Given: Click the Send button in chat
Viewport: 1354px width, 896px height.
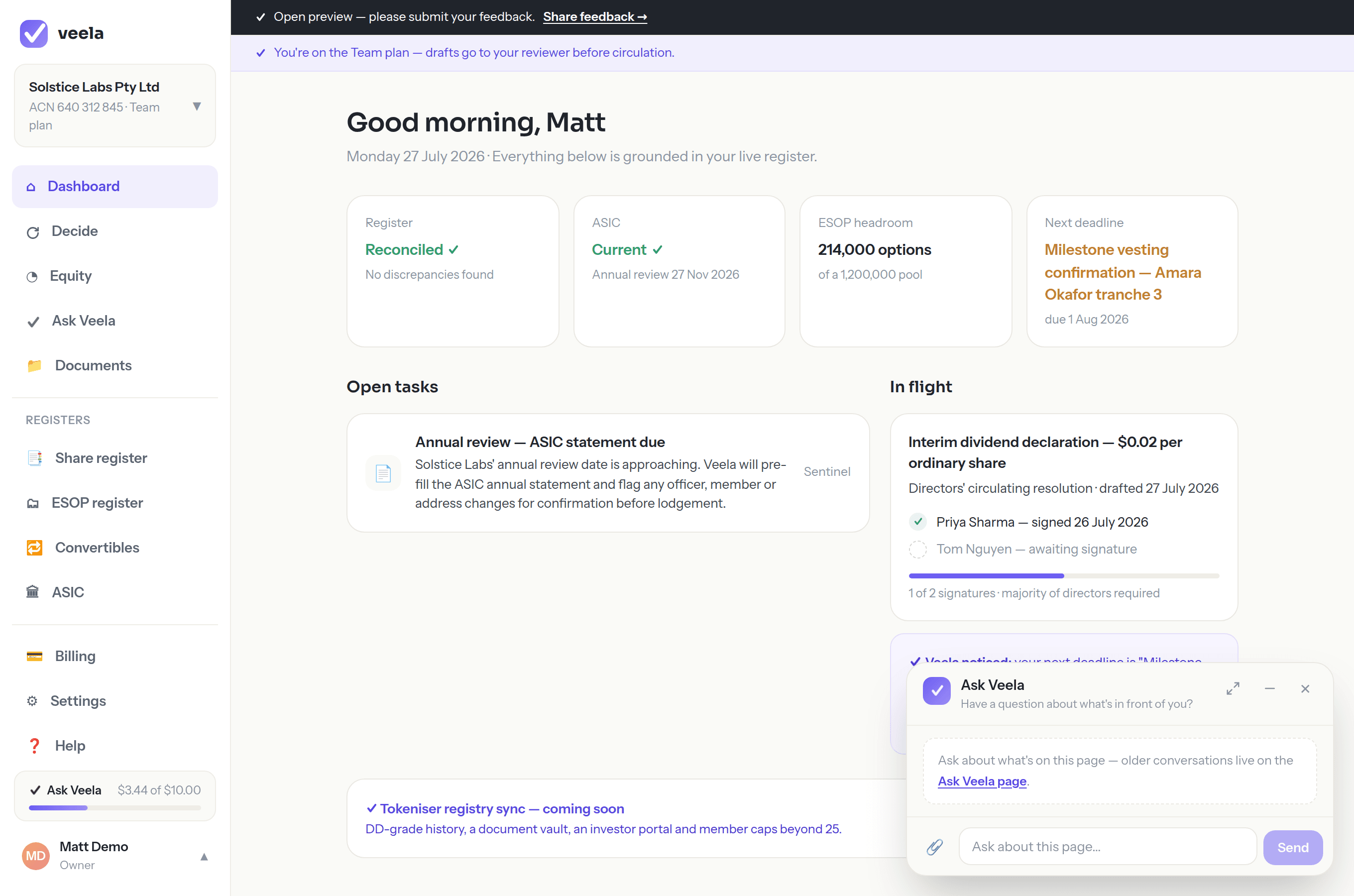Looking at the screenshot, I should click(1292, 847).
